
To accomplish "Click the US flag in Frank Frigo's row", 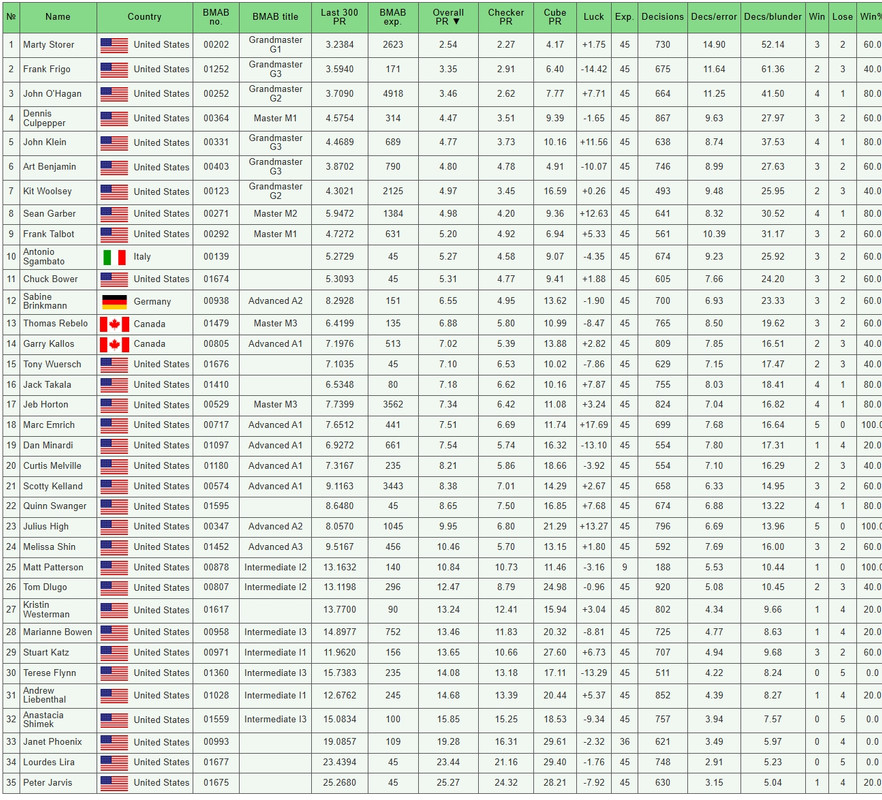I will [x=114, y=70].
